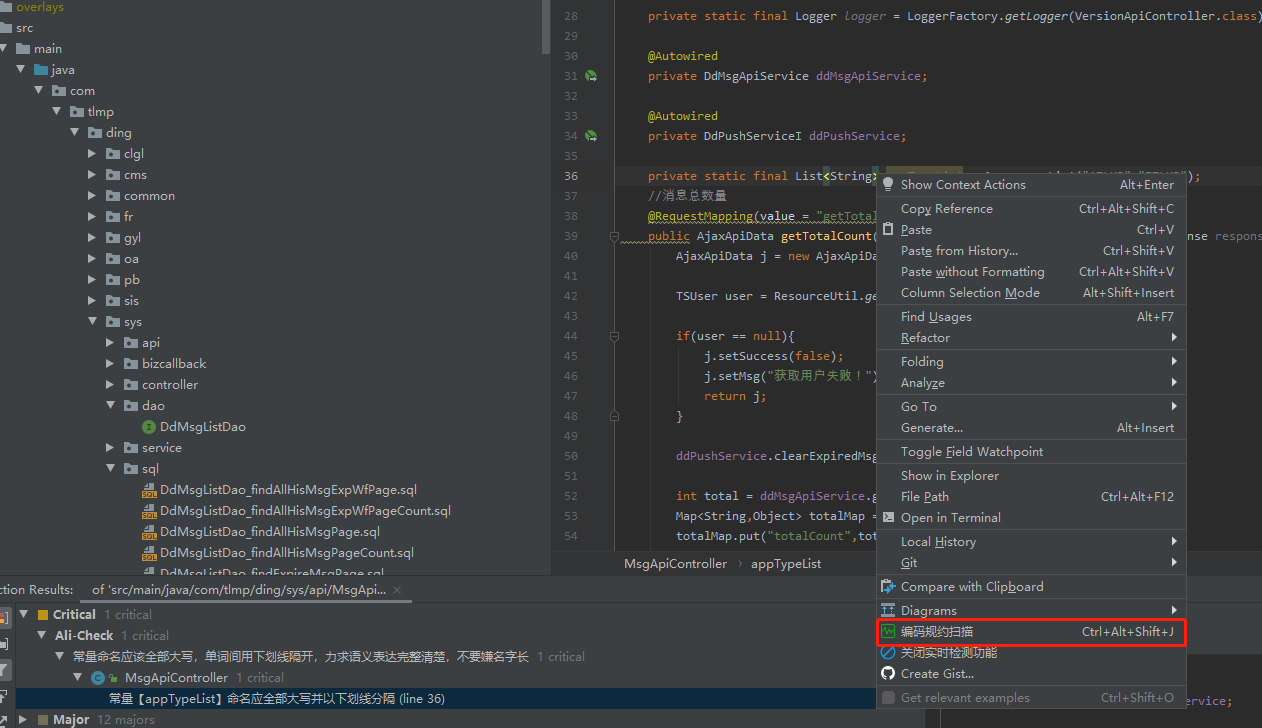Choose Find Usages

click(x=1031, y=317)
